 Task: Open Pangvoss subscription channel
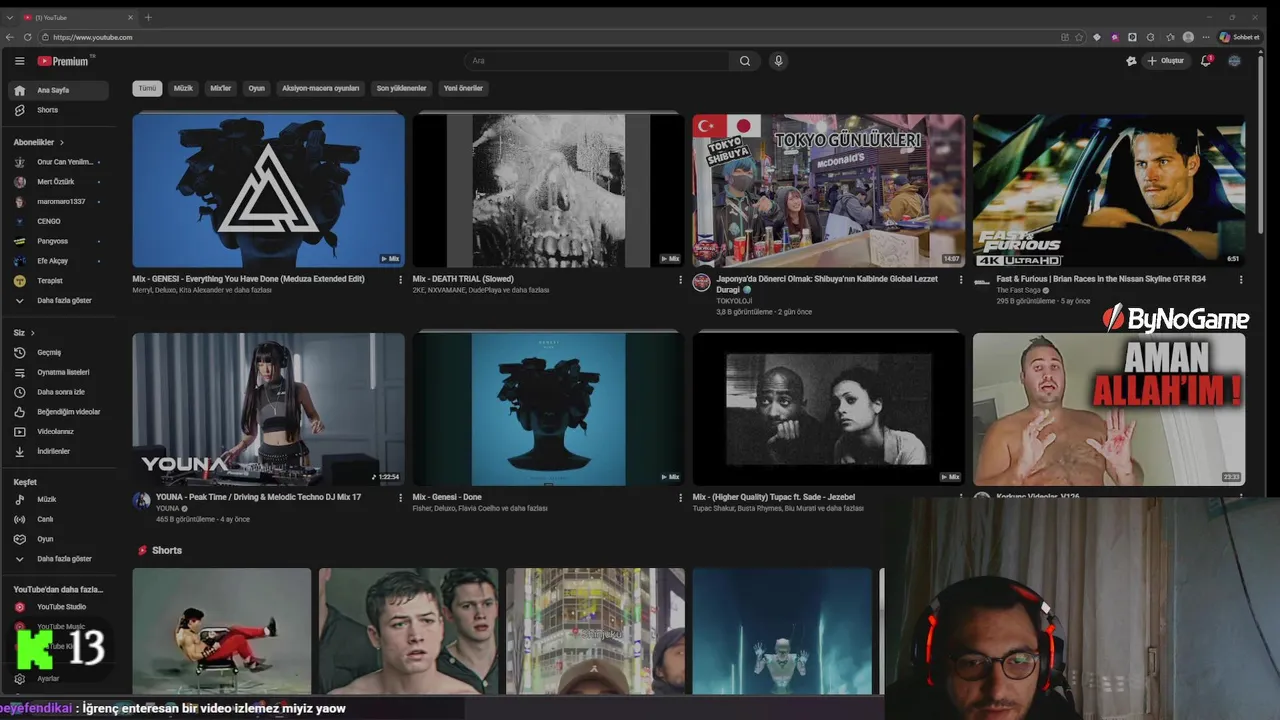click(x=60, y=241)
